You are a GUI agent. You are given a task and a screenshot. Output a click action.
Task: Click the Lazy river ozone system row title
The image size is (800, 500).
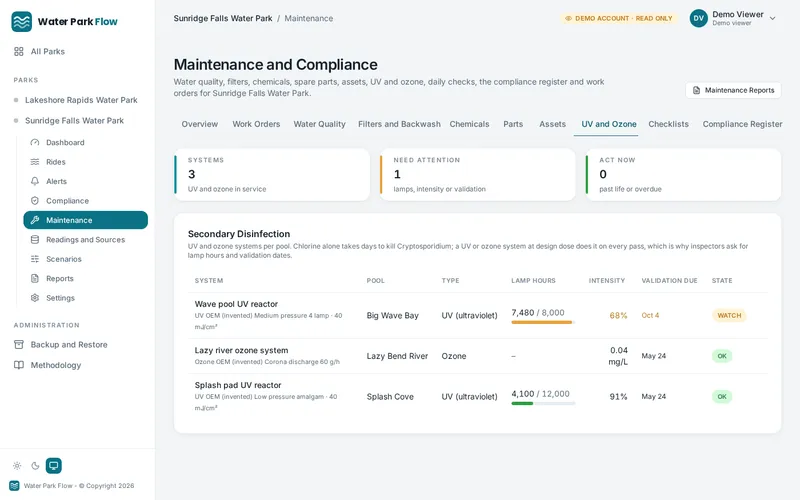241,351
